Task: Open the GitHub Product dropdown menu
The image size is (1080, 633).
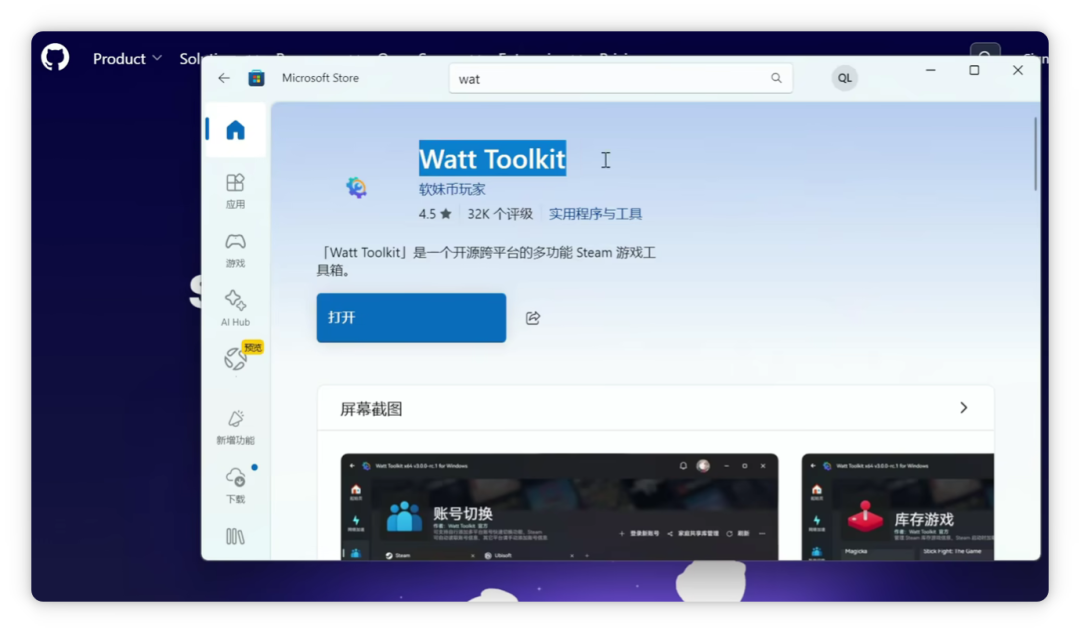Action: point(127,59)
